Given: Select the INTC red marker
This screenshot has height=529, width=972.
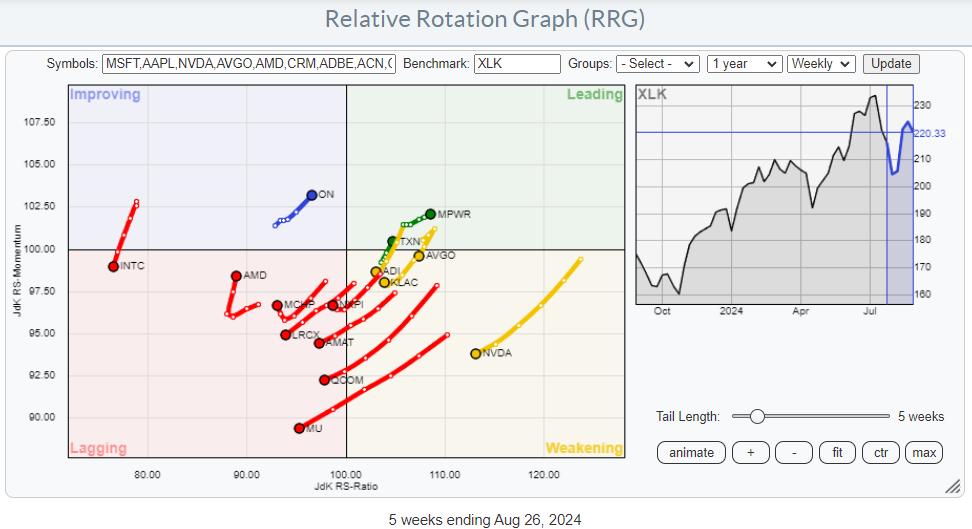Looking at the screenshot, I should 114,266.
